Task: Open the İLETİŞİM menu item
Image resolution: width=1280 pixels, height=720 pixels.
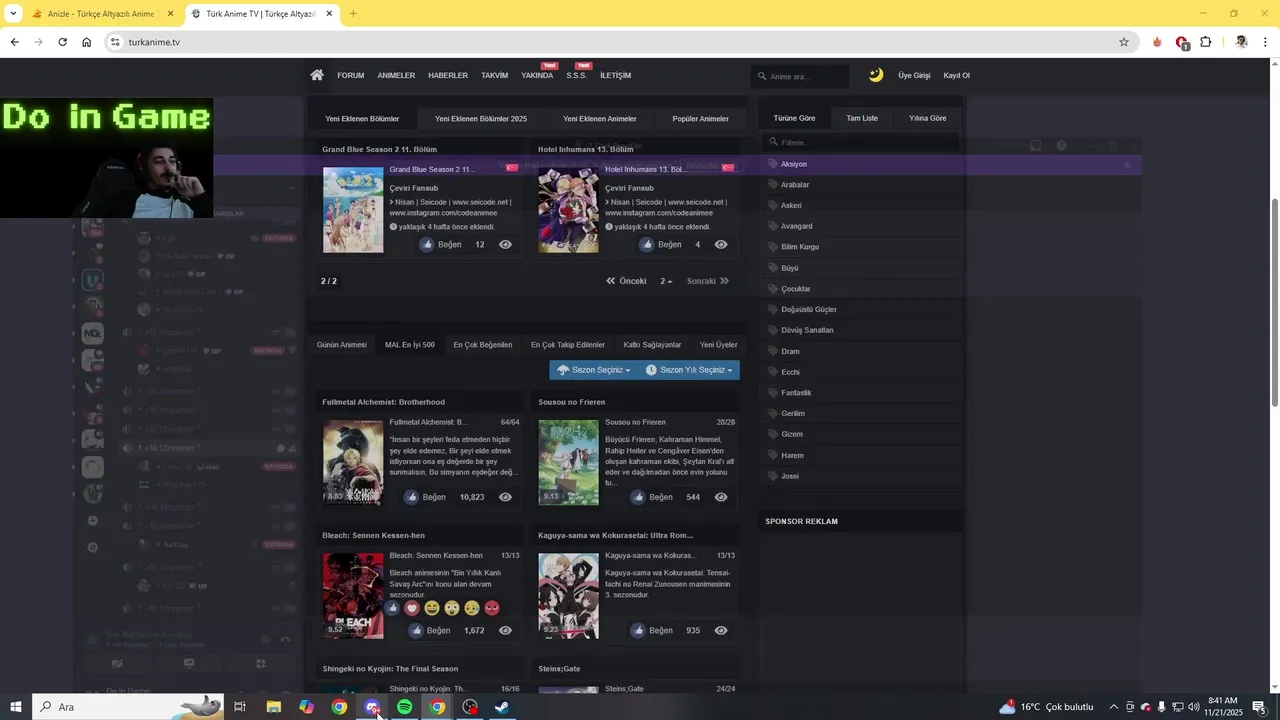Action: click(x=615, y=76)
